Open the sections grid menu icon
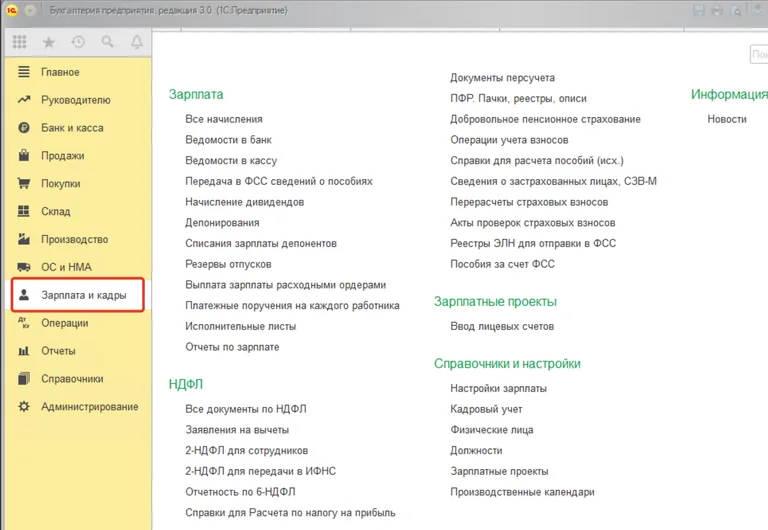768x530 pixels. pyautogui.click(x=20, y=43)
